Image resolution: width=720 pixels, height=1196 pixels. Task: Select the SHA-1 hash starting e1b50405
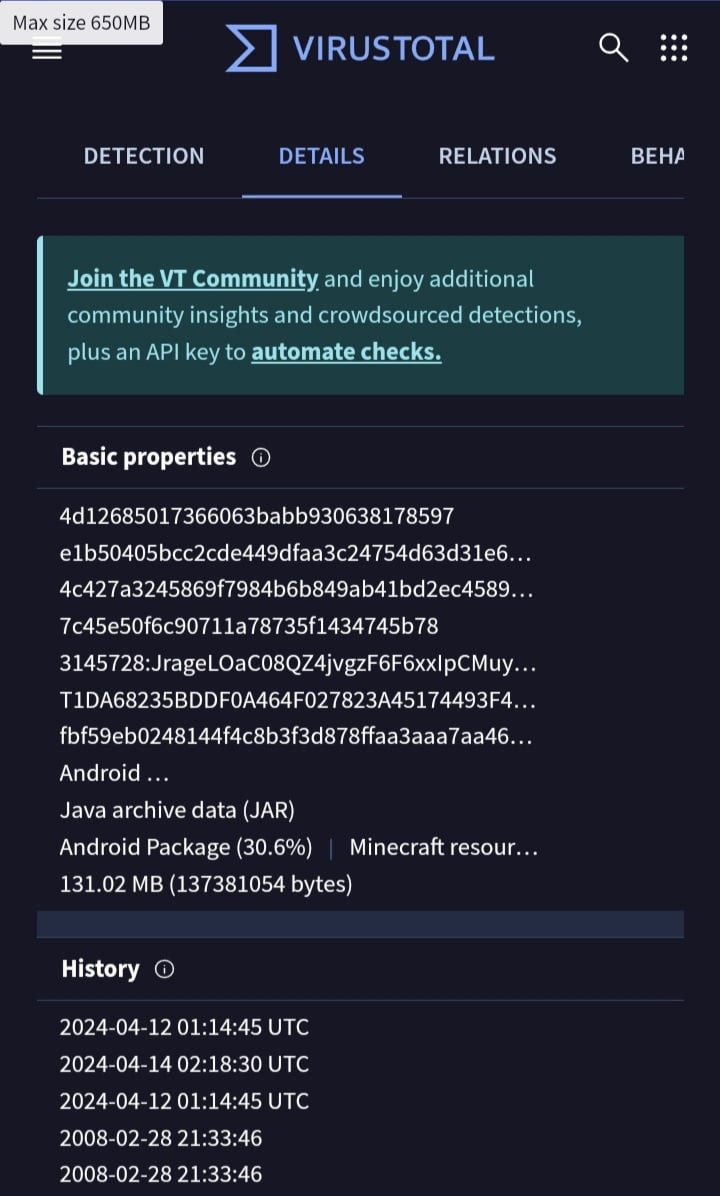tap(295, 554)
